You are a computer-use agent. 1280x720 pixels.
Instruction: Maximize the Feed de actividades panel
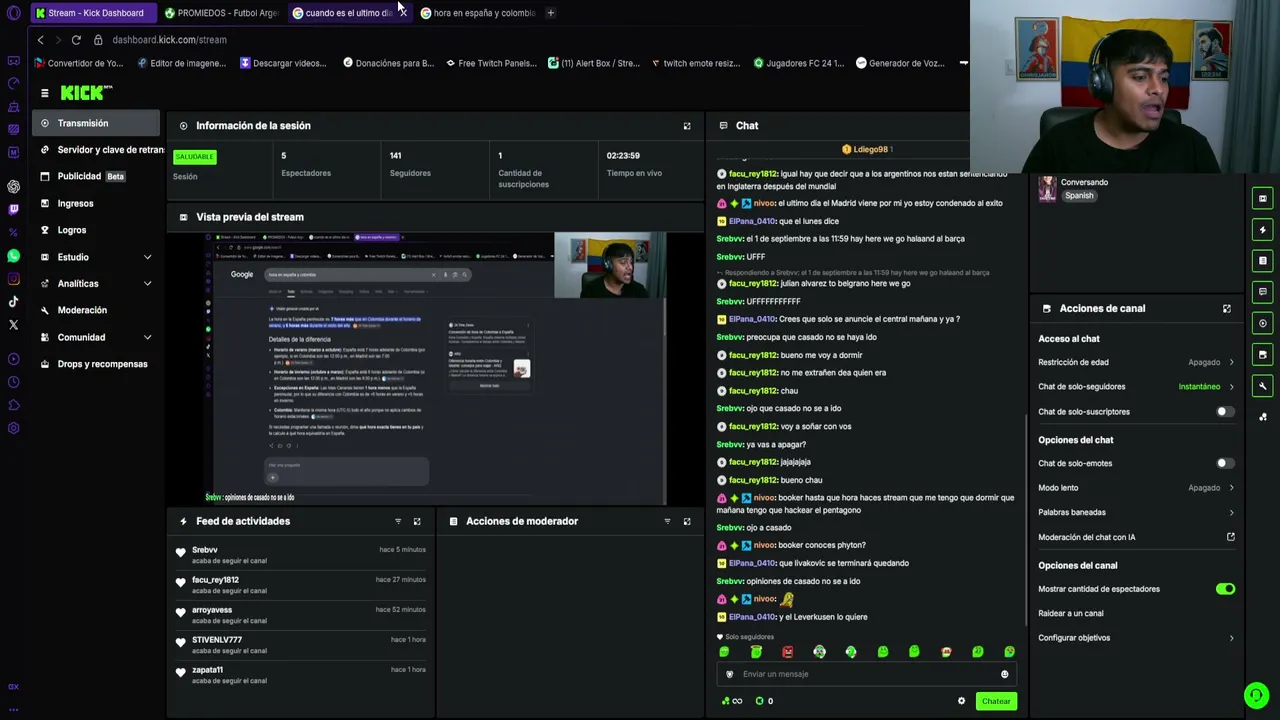coord(417,521)
